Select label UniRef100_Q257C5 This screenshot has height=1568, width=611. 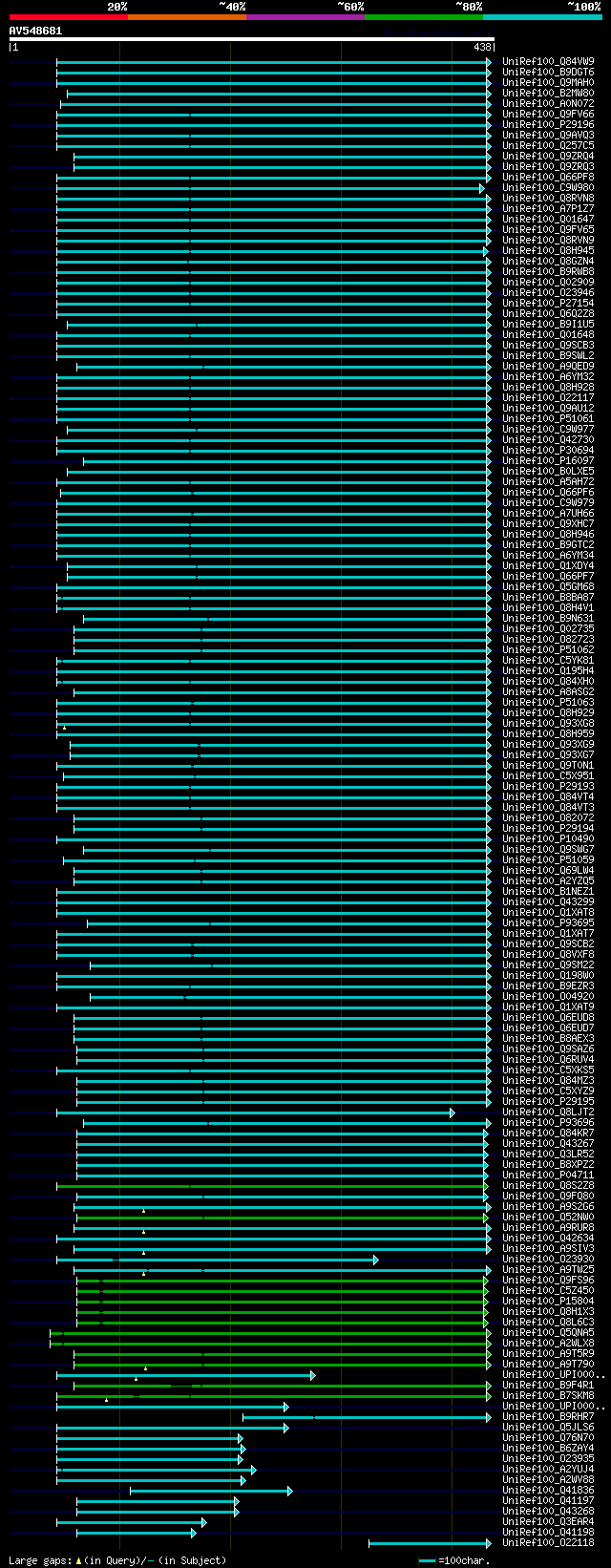tap(548, 146)
